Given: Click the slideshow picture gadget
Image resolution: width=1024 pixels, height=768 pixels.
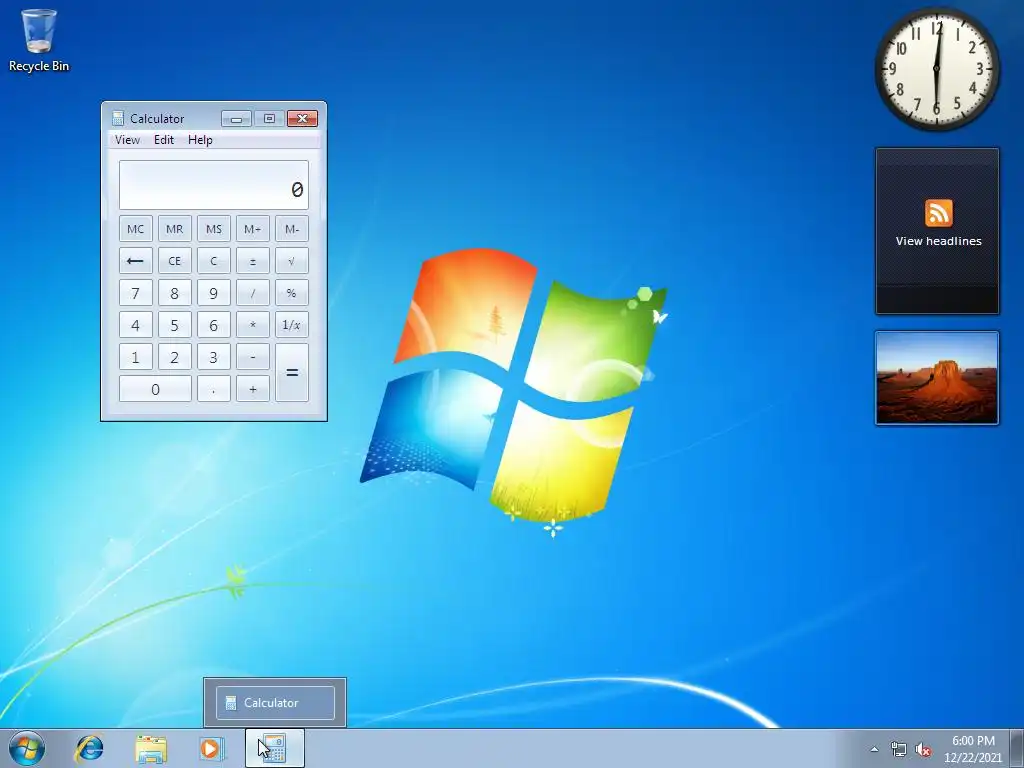Looking at the screenshot, I should [936, 378].
